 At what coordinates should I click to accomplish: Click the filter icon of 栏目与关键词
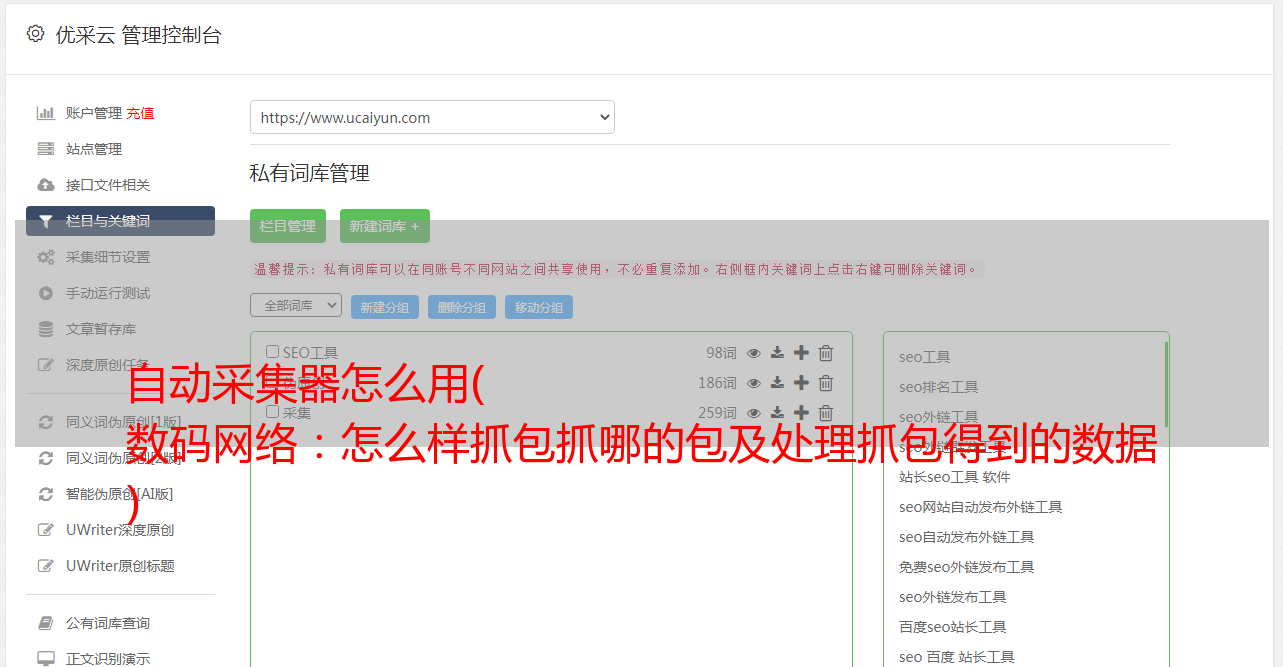click(x=45, y=221)
